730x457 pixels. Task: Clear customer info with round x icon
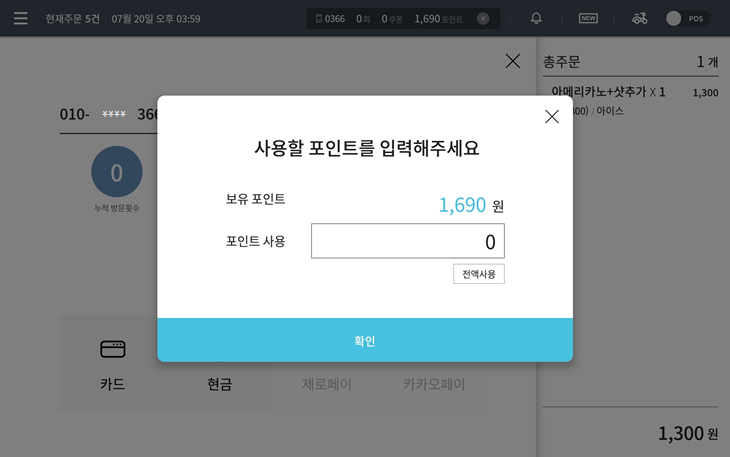click(483, 19)
